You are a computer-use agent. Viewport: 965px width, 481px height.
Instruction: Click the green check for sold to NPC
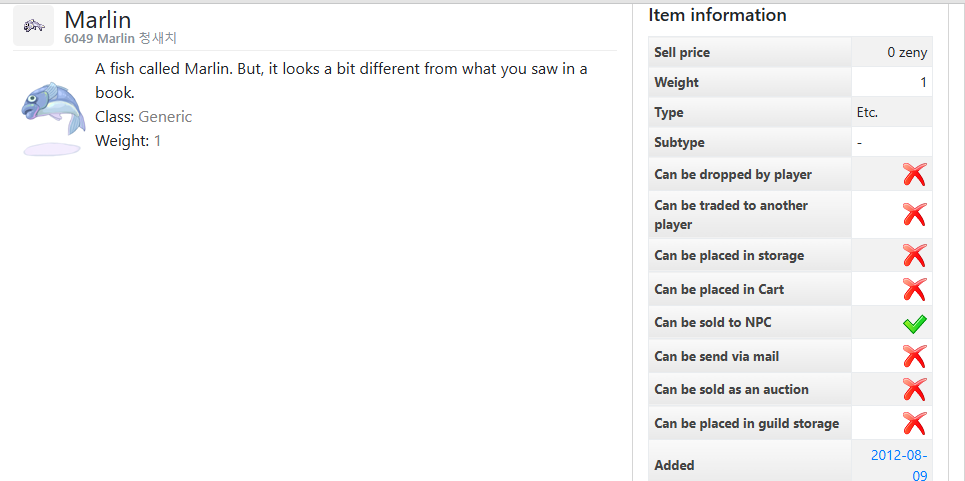point(914,323)
